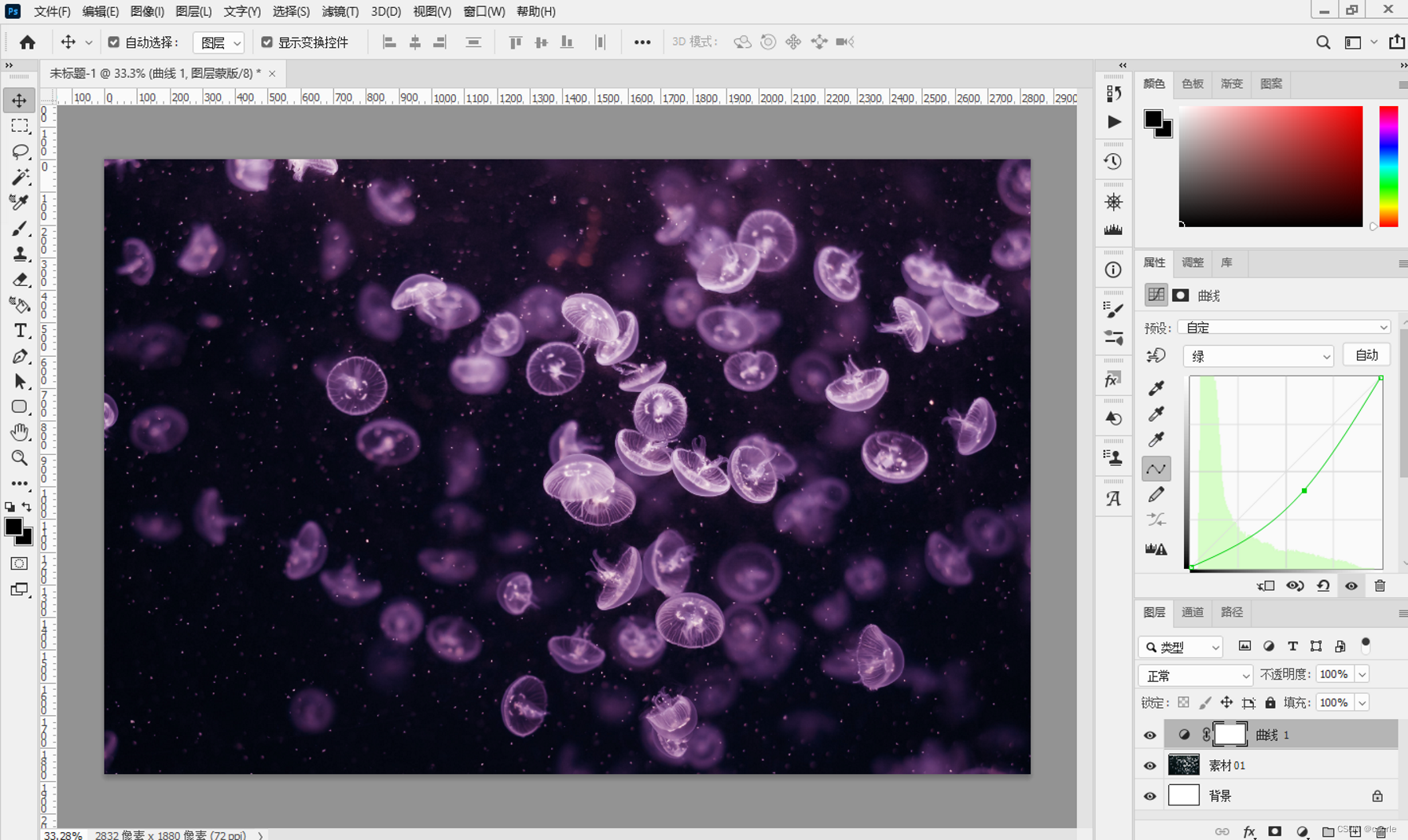Screen dimensions: 1408x840
Task: Toggle lock transparent pixels
Action: click(1183, 702)
